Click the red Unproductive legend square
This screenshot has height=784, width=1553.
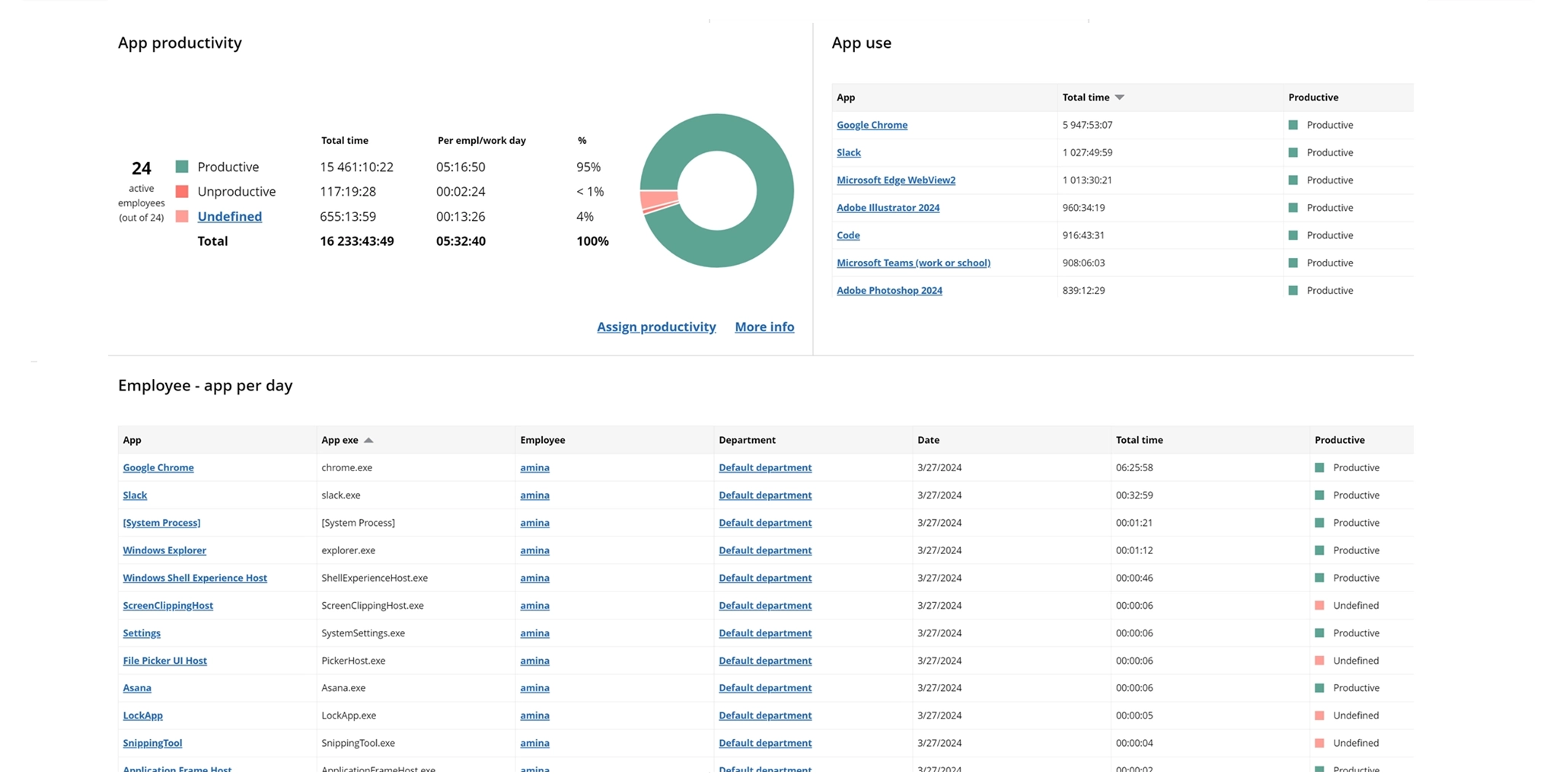point(182,191)
